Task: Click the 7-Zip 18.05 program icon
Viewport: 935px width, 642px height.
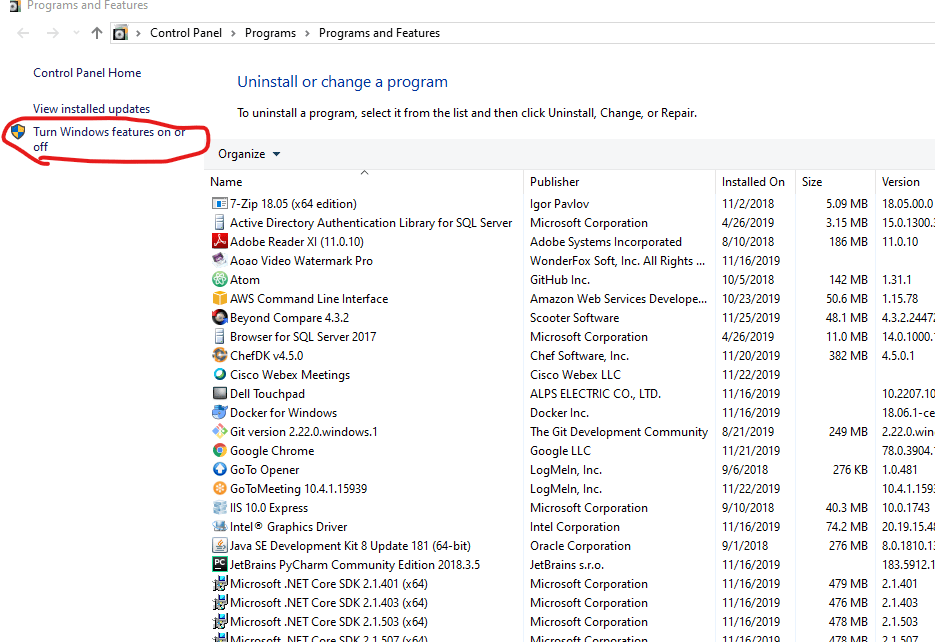Action: (219, 204)
